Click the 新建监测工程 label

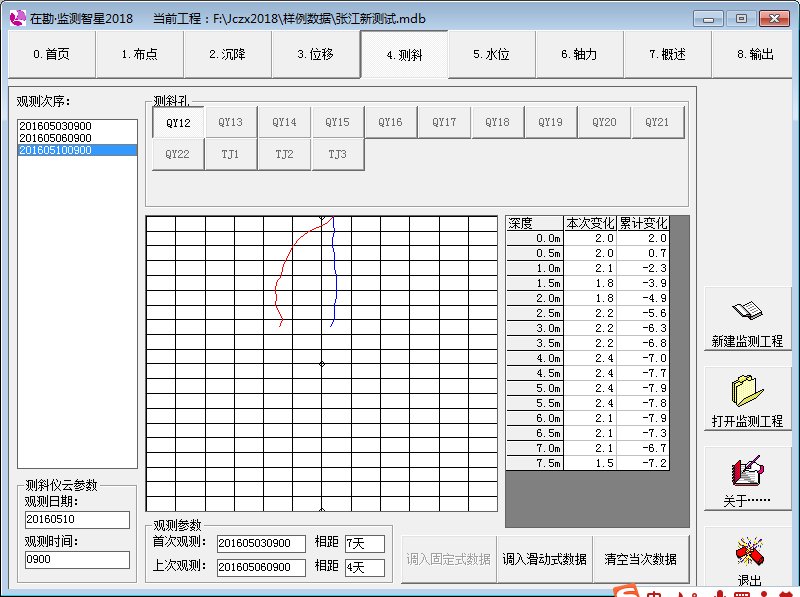pos(747,341)
